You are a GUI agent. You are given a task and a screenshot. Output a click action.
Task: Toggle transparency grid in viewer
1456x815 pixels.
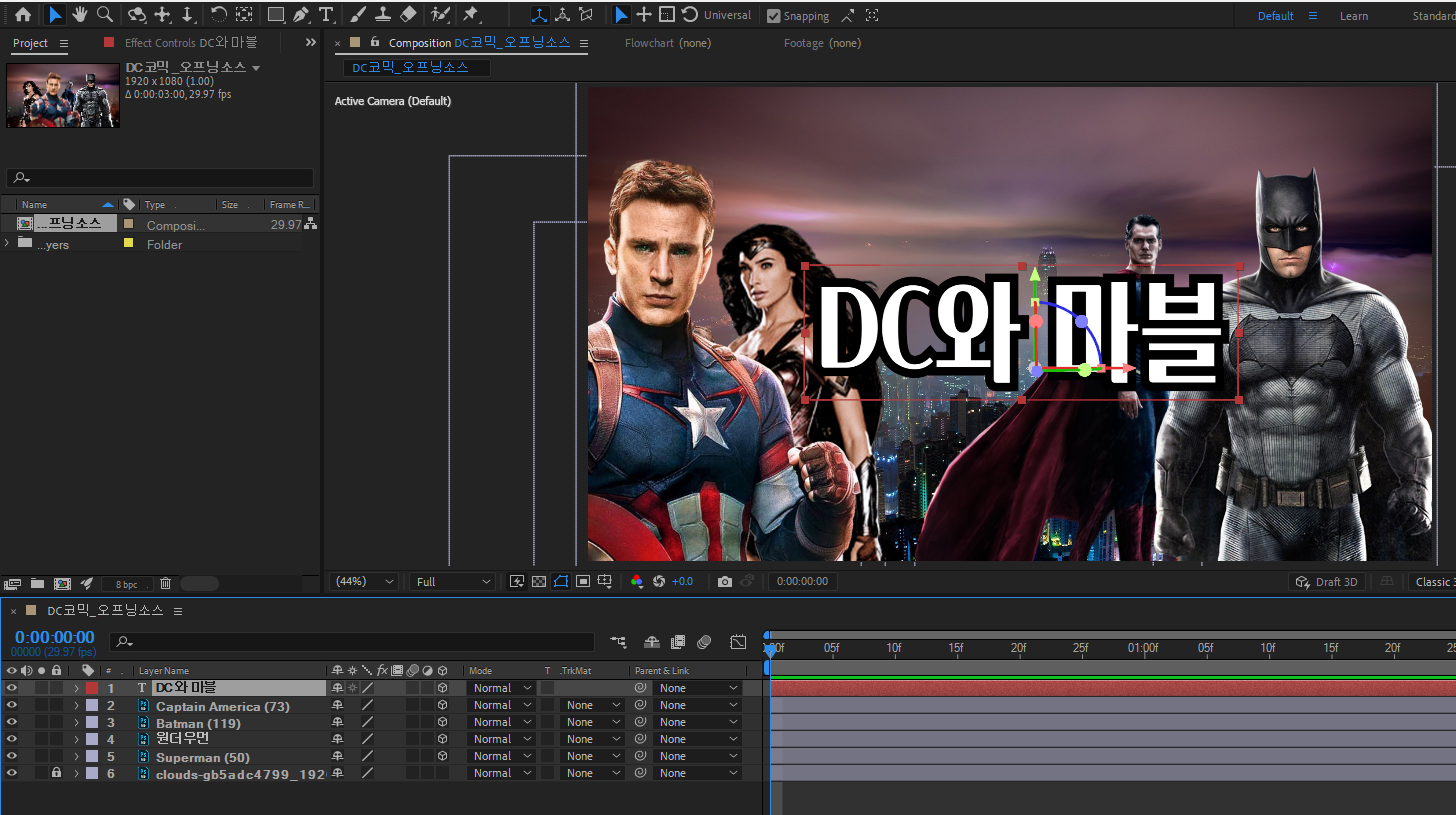538,581
